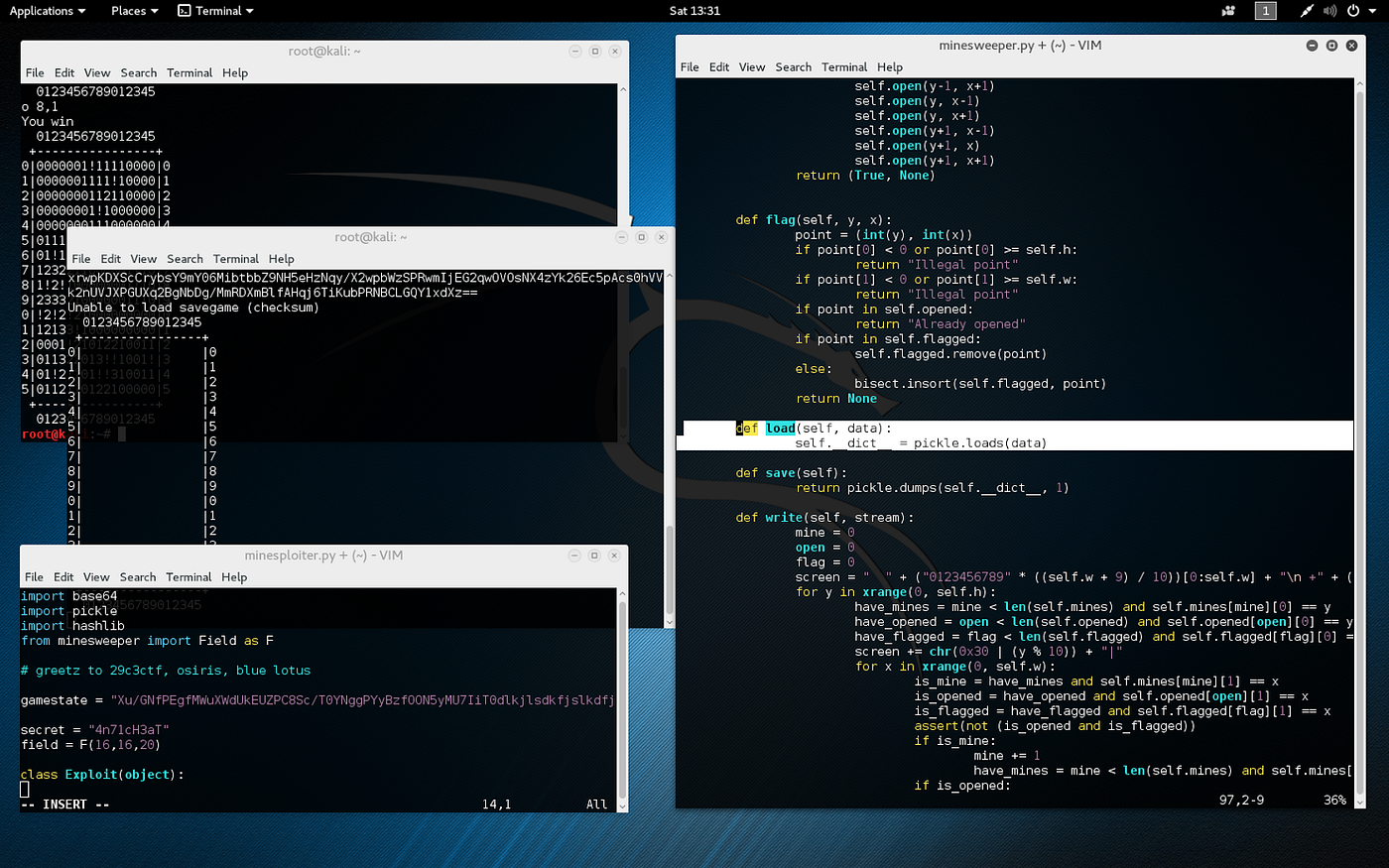Screen dimensions: 1389x868
Task: Click the volume speaker icon in top bar
Action: (1329, 11)
